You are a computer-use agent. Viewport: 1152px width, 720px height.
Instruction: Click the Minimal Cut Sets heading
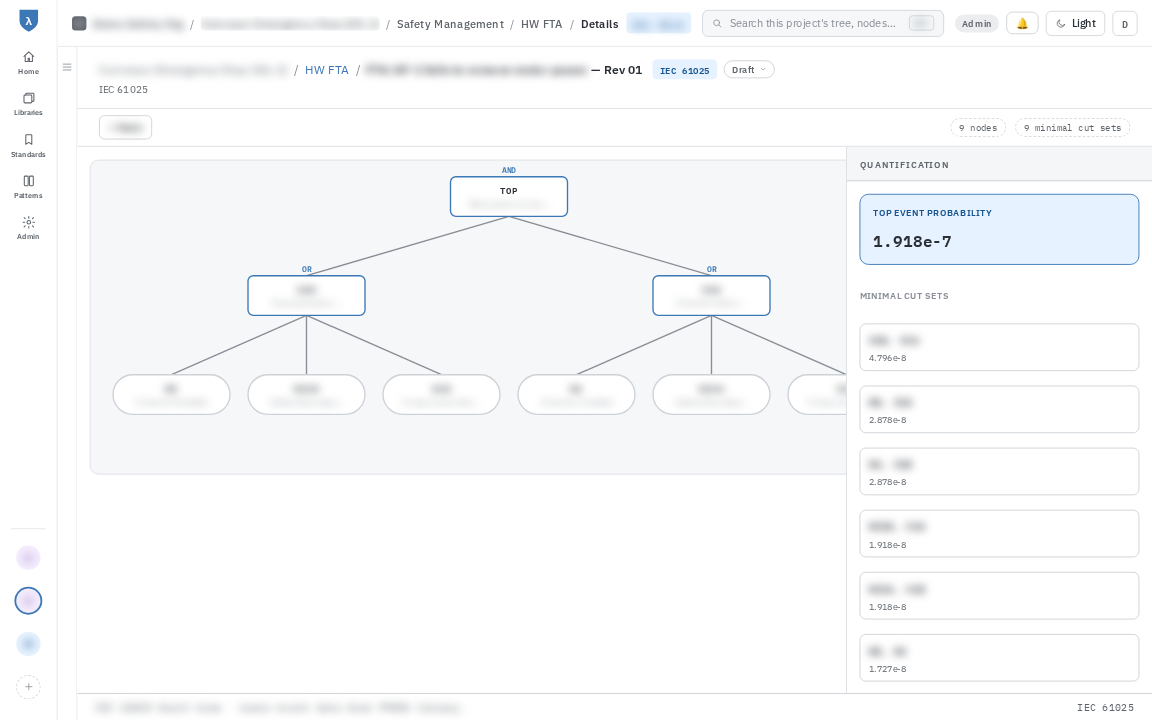pos(904,296)
